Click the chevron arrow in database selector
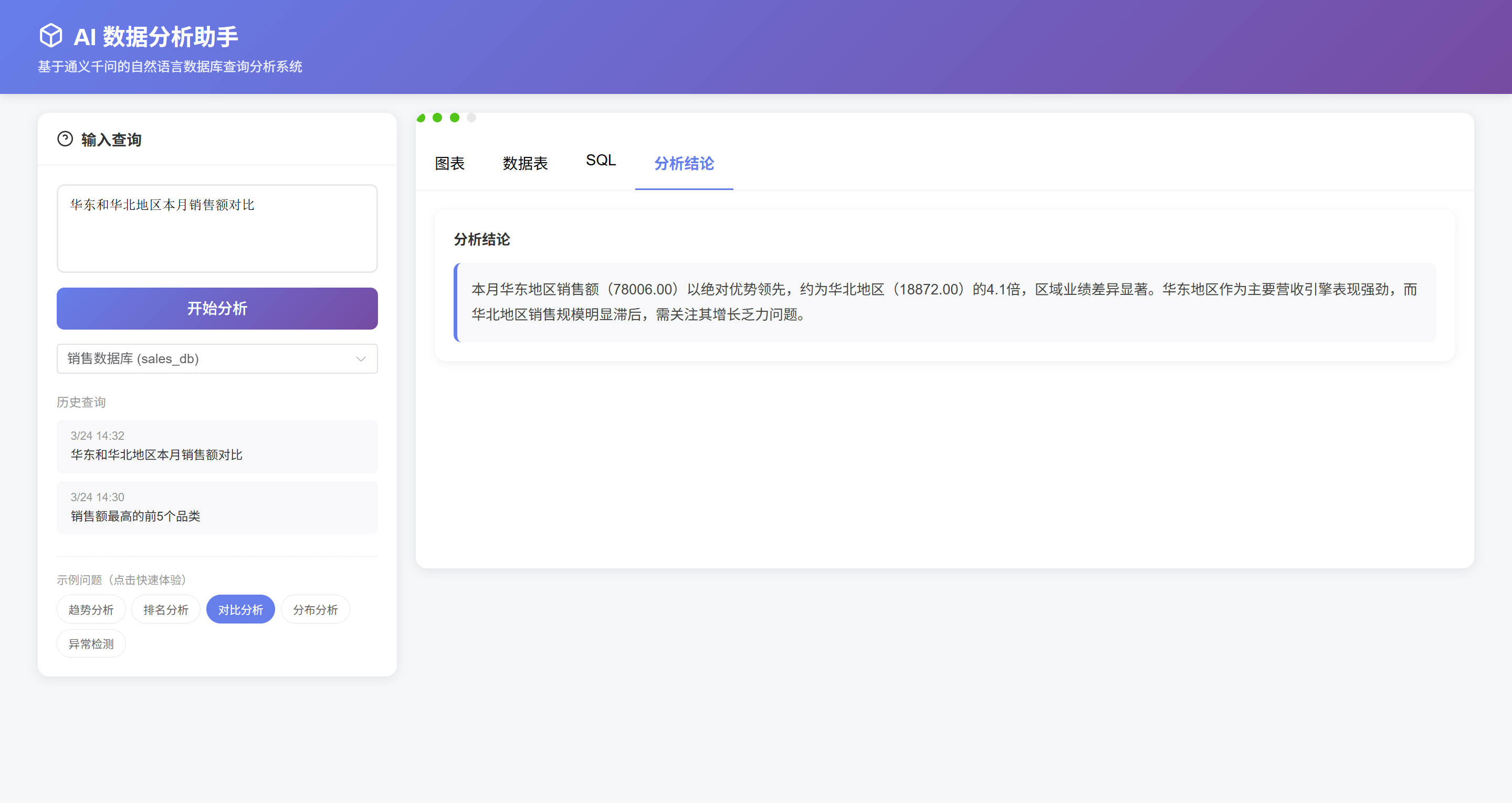This screenshot has width=1512, height=803. click(360, 358)
